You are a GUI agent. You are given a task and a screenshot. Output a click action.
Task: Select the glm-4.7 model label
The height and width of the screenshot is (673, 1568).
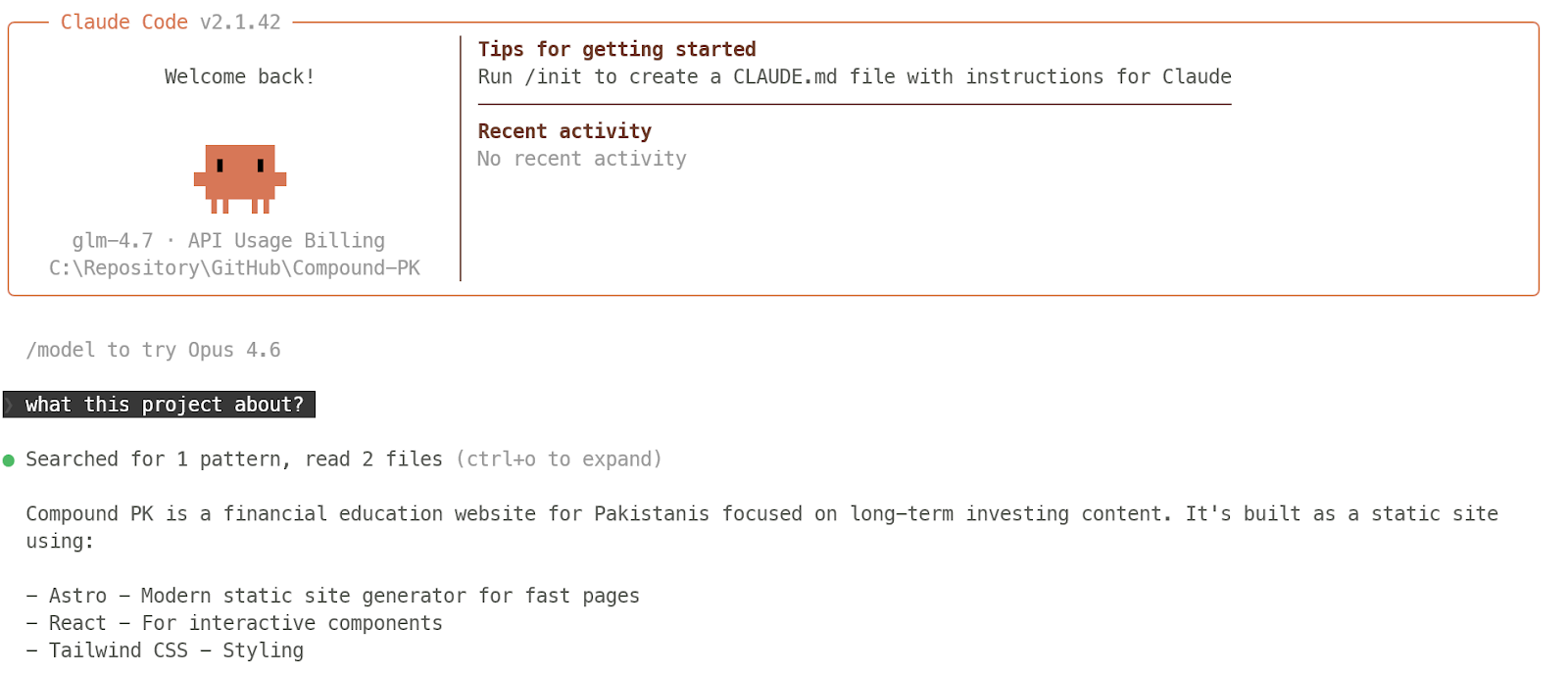pyautogui.click(x=113, y=241)
